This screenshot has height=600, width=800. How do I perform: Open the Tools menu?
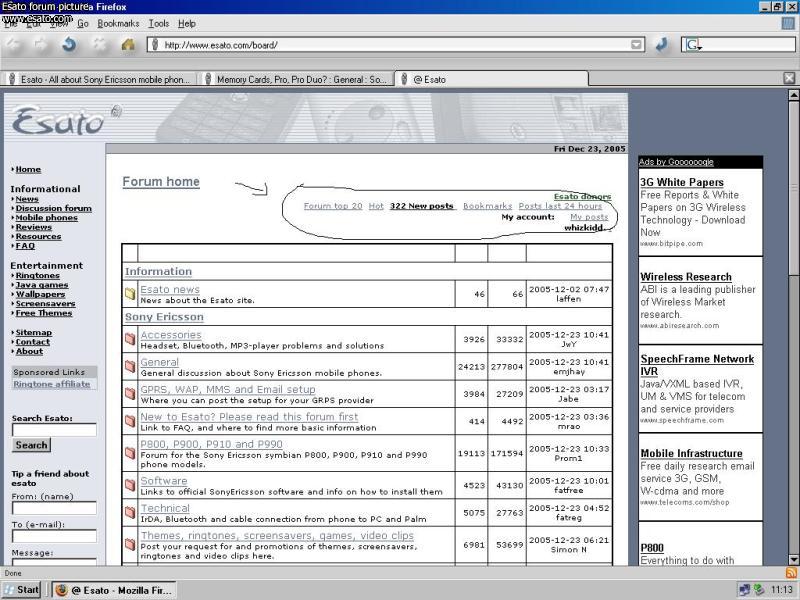coord(159,23)
